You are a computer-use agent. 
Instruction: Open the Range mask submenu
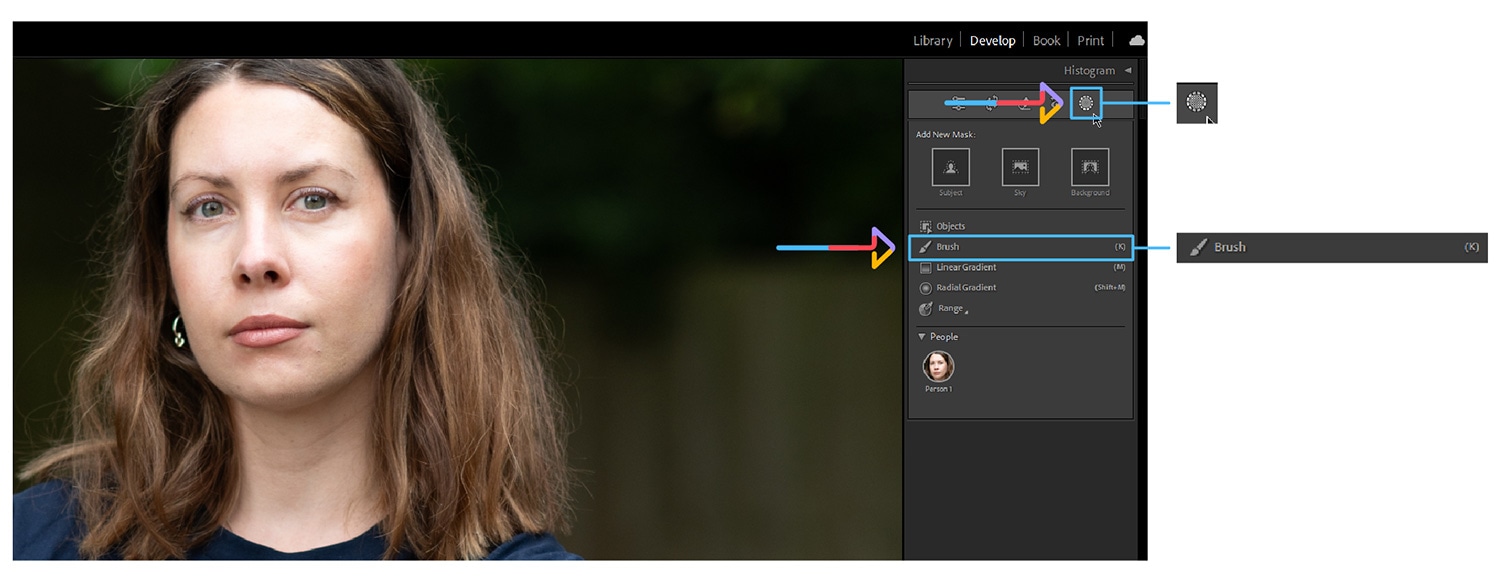(x=949, y=309)
